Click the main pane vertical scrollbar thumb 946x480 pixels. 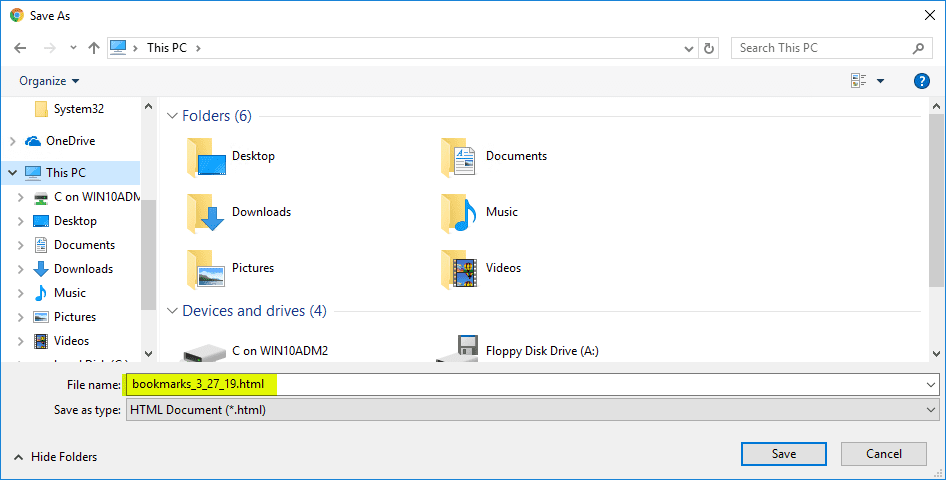coord(936,200)
